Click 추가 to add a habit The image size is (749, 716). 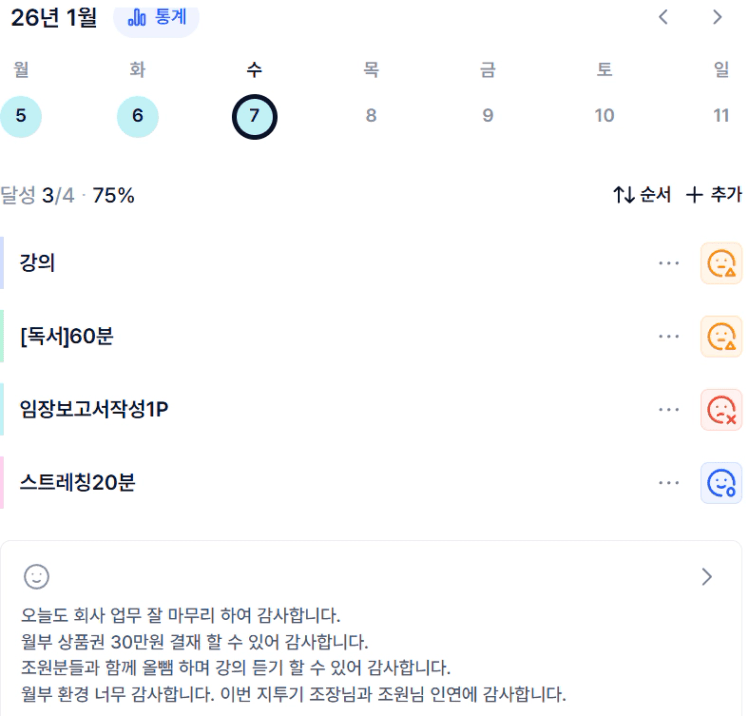coord(714,195)
